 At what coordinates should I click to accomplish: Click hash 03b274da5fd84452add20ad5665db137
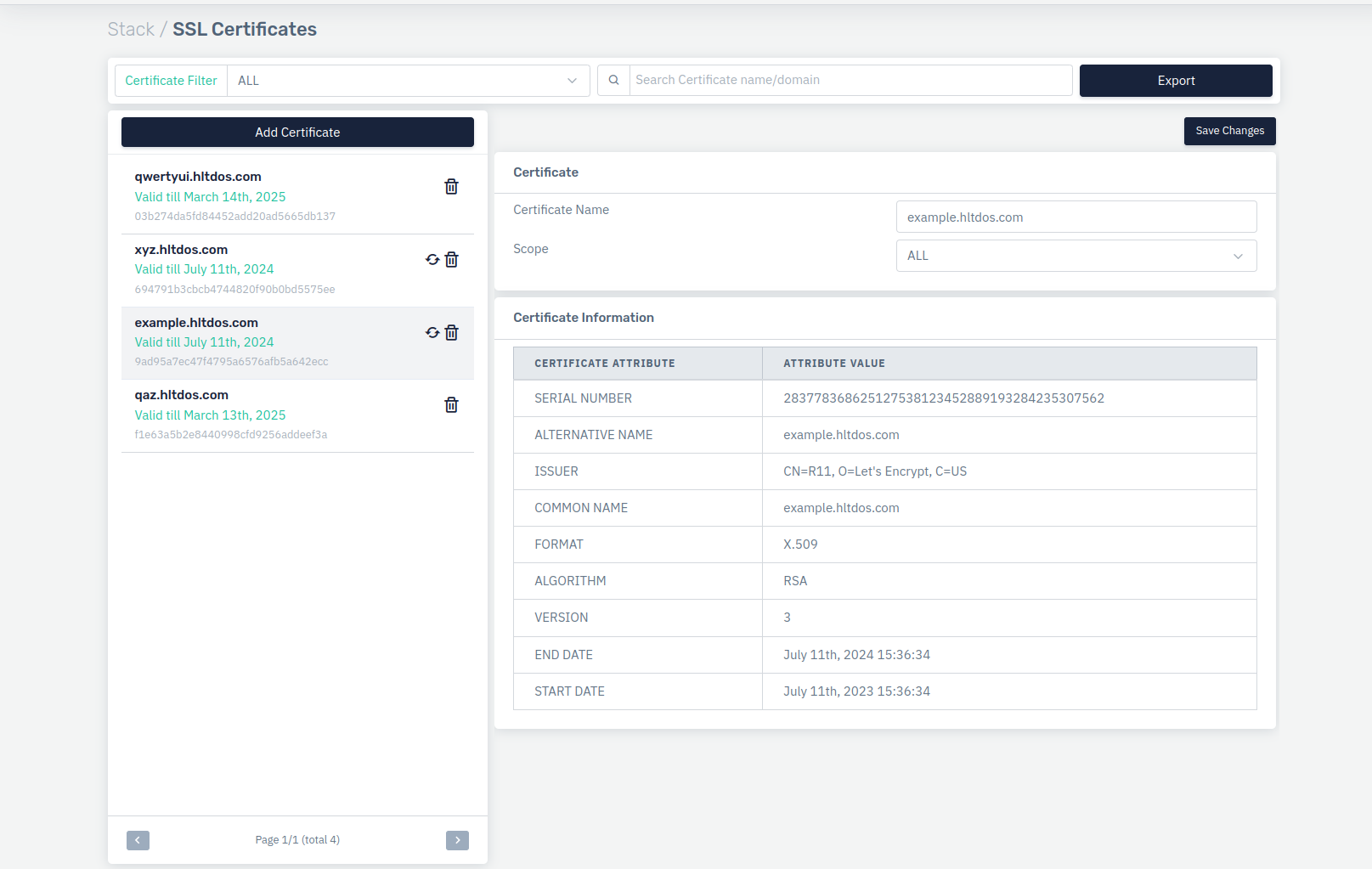[x=234, y=217]
